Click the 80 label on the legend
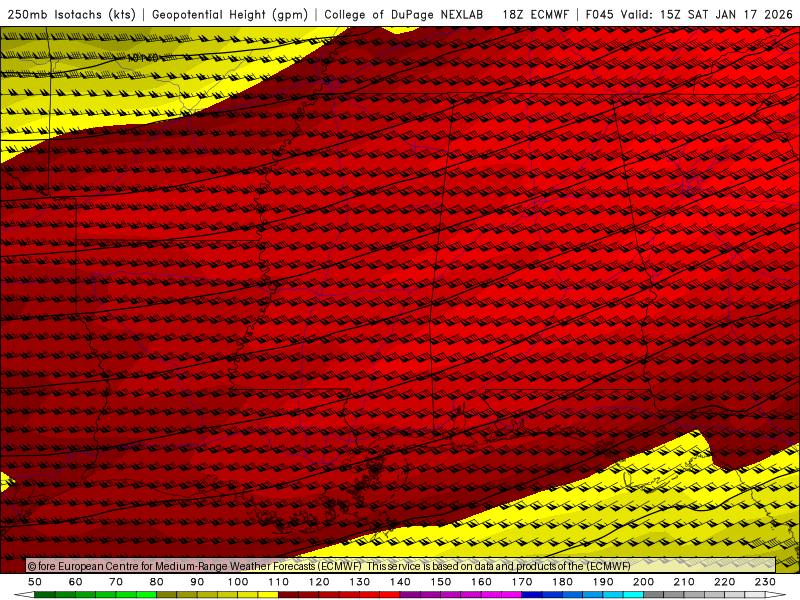The height and width of the screenshot is (600, 800). pos(157,582)
